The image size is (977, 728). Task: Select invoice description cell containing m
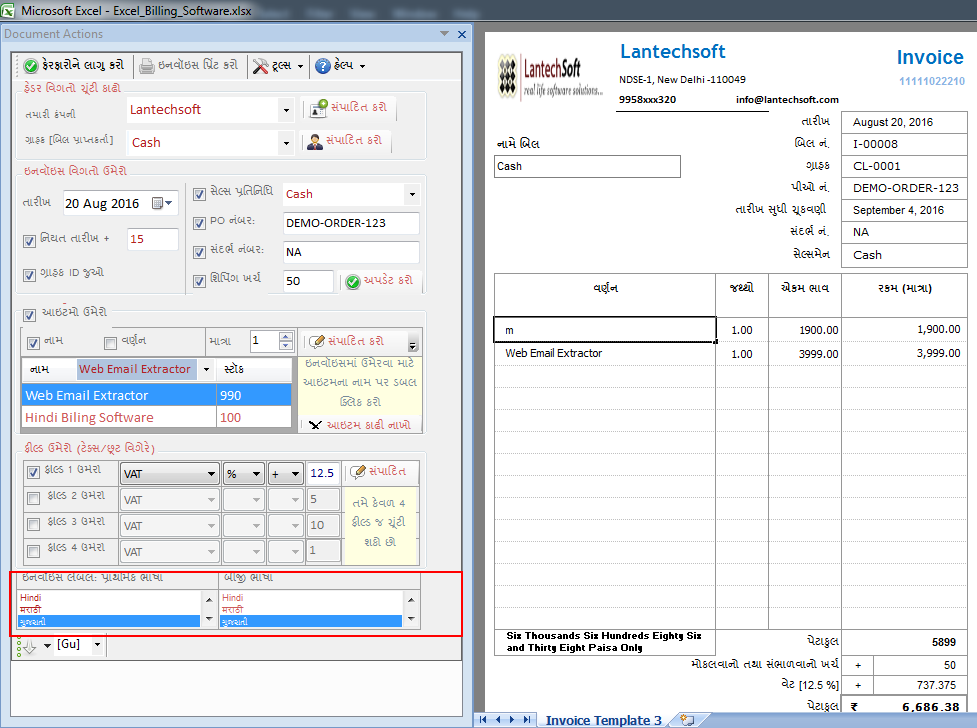point(604,330)
